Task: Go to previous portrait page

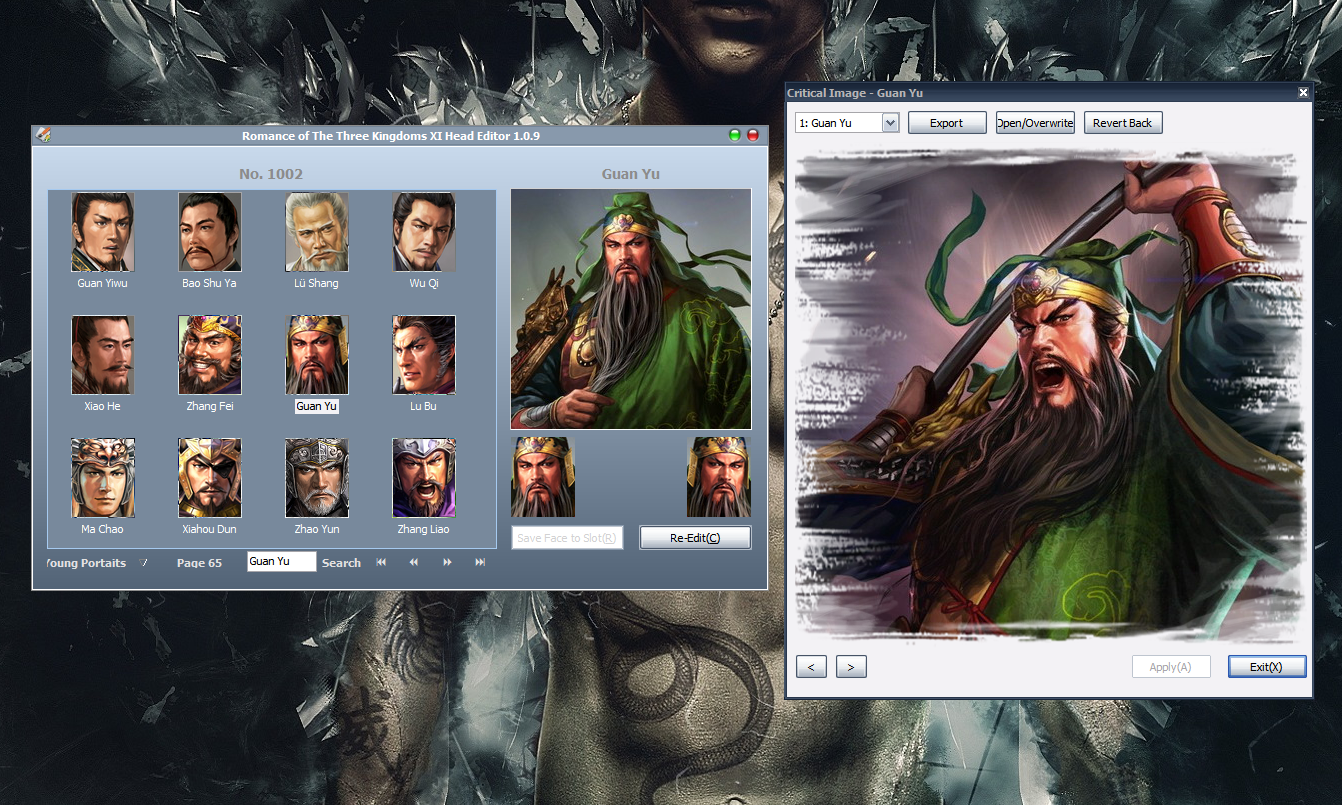Action: click(x=413, y=562)
